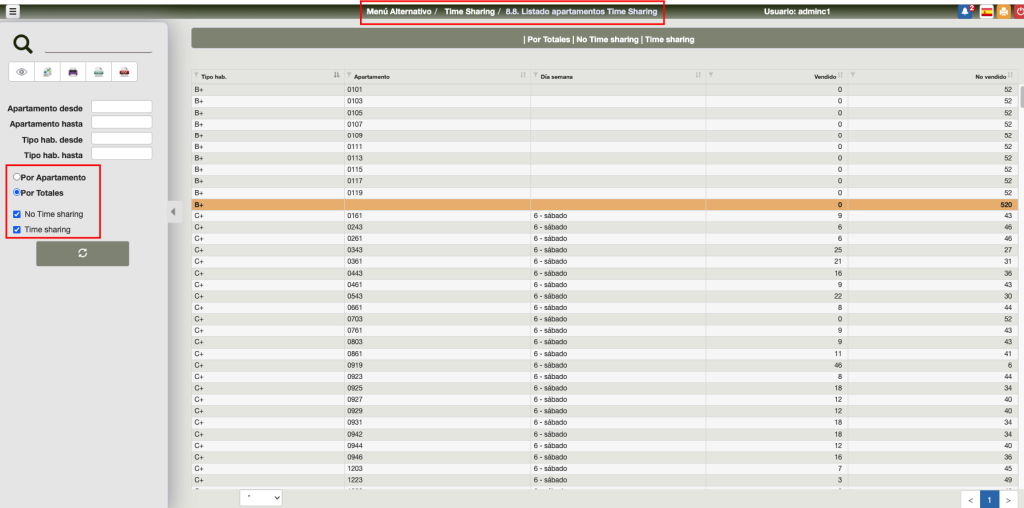The width and height of the screenshot is (1024, 508).
Task: Click the Apartamento desde input field
Action: [121, 107]
